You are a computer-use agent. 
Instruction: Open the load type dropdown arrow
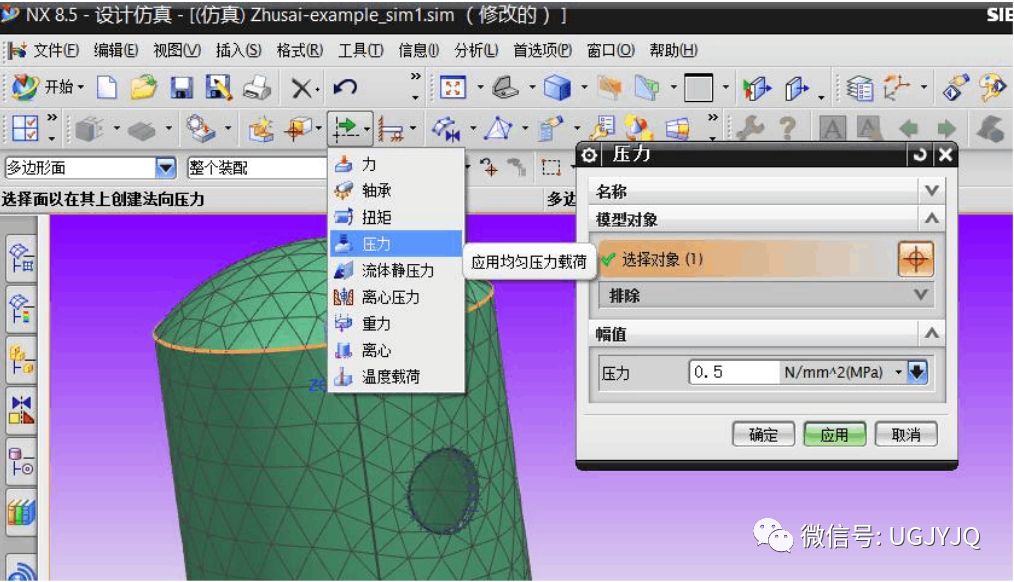pyautogui.click(x=367, y=129)
